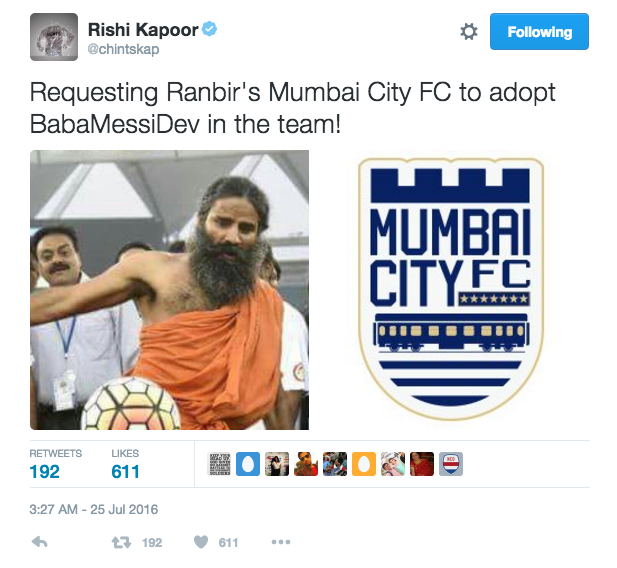
Task: Enlarge the Mumbai City FC logo image
Action: tap(451, 290)
